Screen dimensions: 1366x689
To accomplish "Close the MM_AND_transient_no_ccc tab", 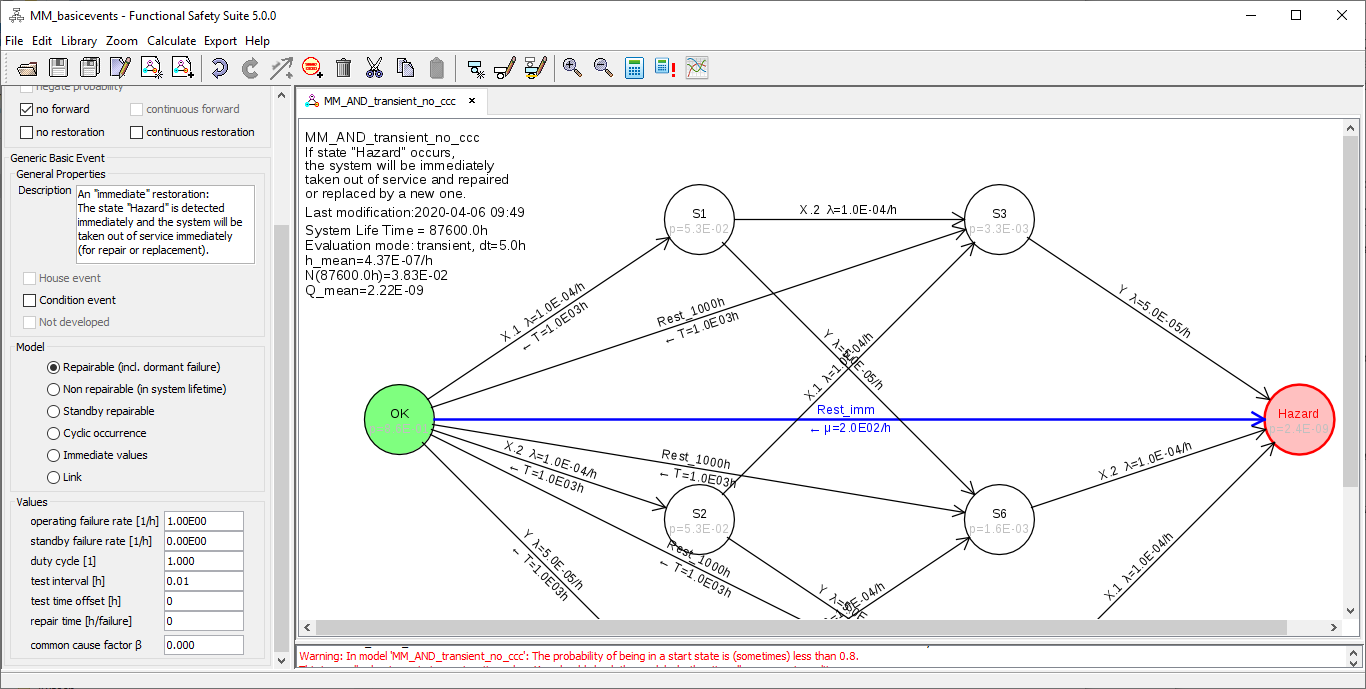I will point(472,101).
